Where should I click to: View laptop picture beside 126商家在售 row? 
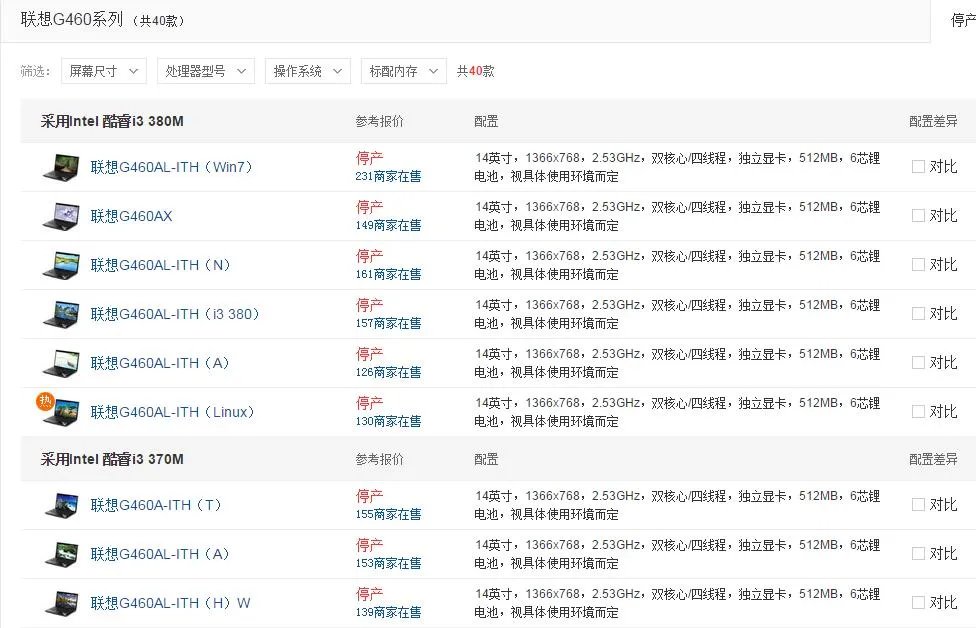pos(61,363)
